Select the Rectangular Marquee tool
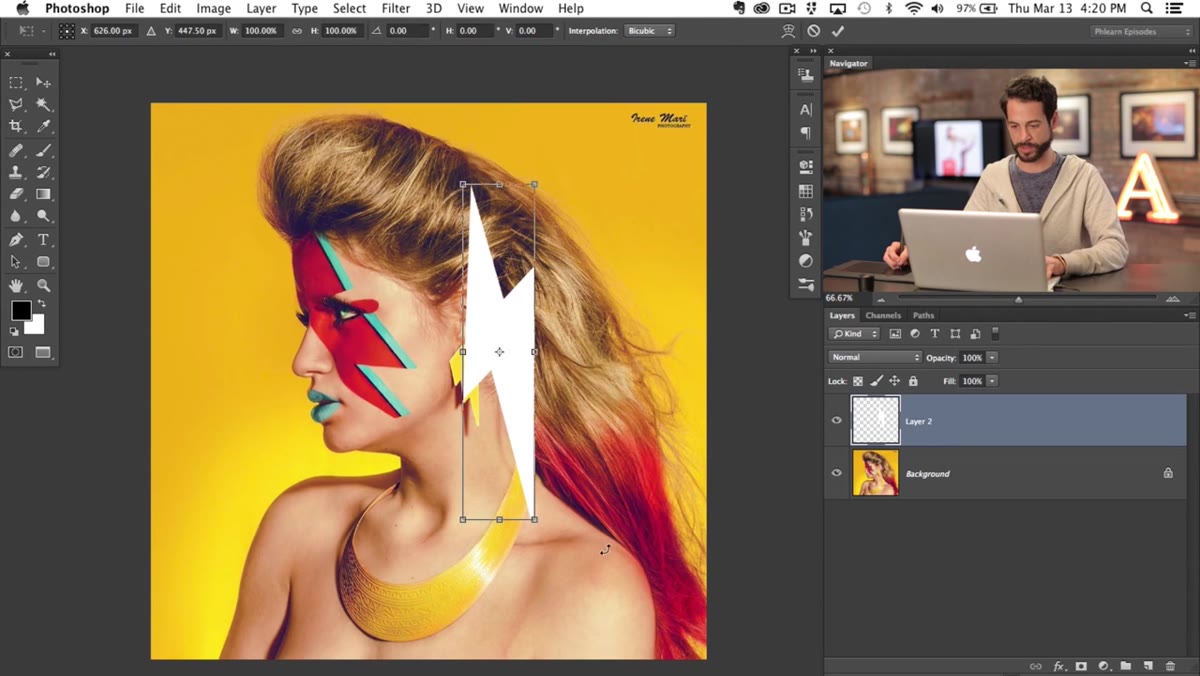 [x=16, y=83]
